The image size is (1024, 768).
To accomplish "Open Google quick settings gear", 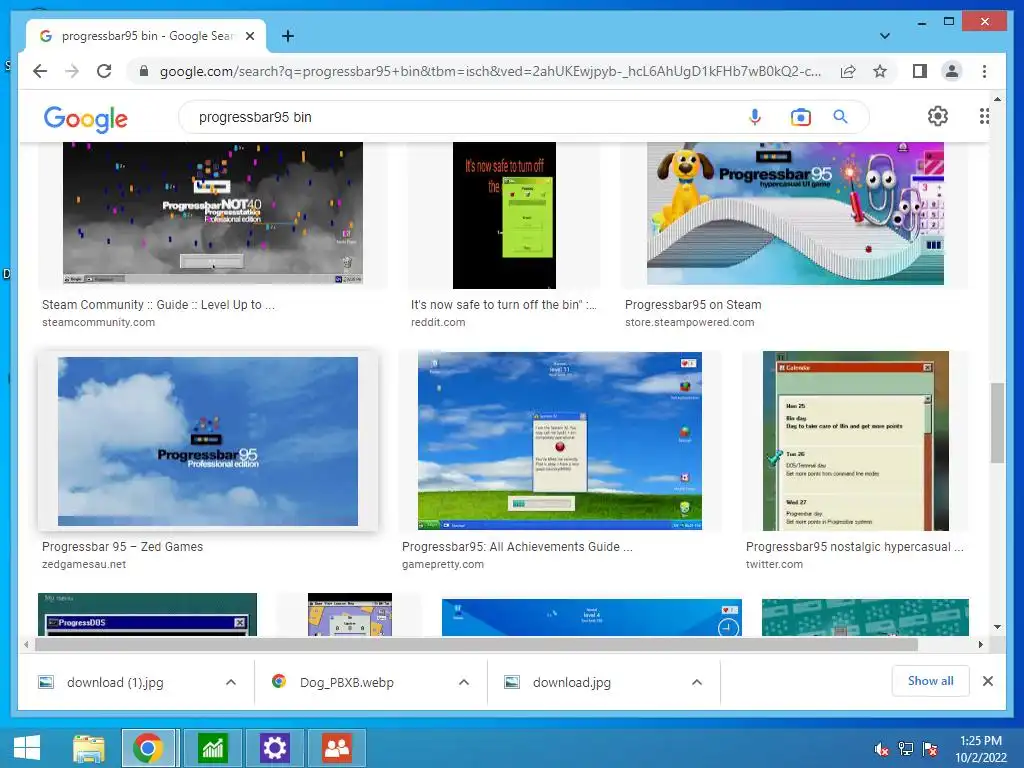I will click(x=938, y=116).
